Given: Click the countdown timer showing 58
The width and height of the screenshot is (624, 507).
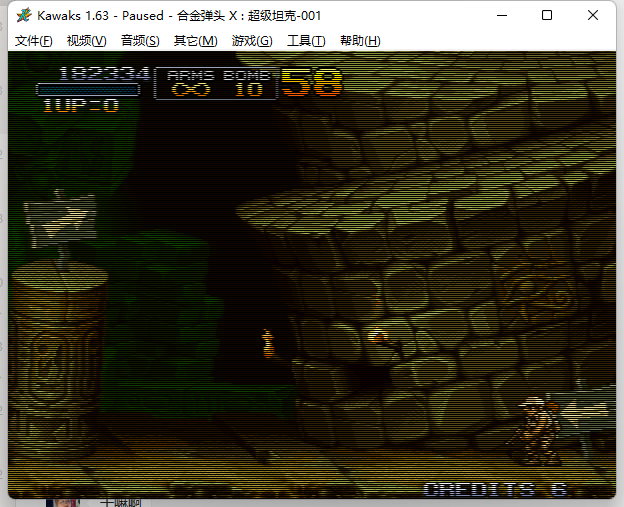Looking at the screenshot, I should click(x=312, y=82).
